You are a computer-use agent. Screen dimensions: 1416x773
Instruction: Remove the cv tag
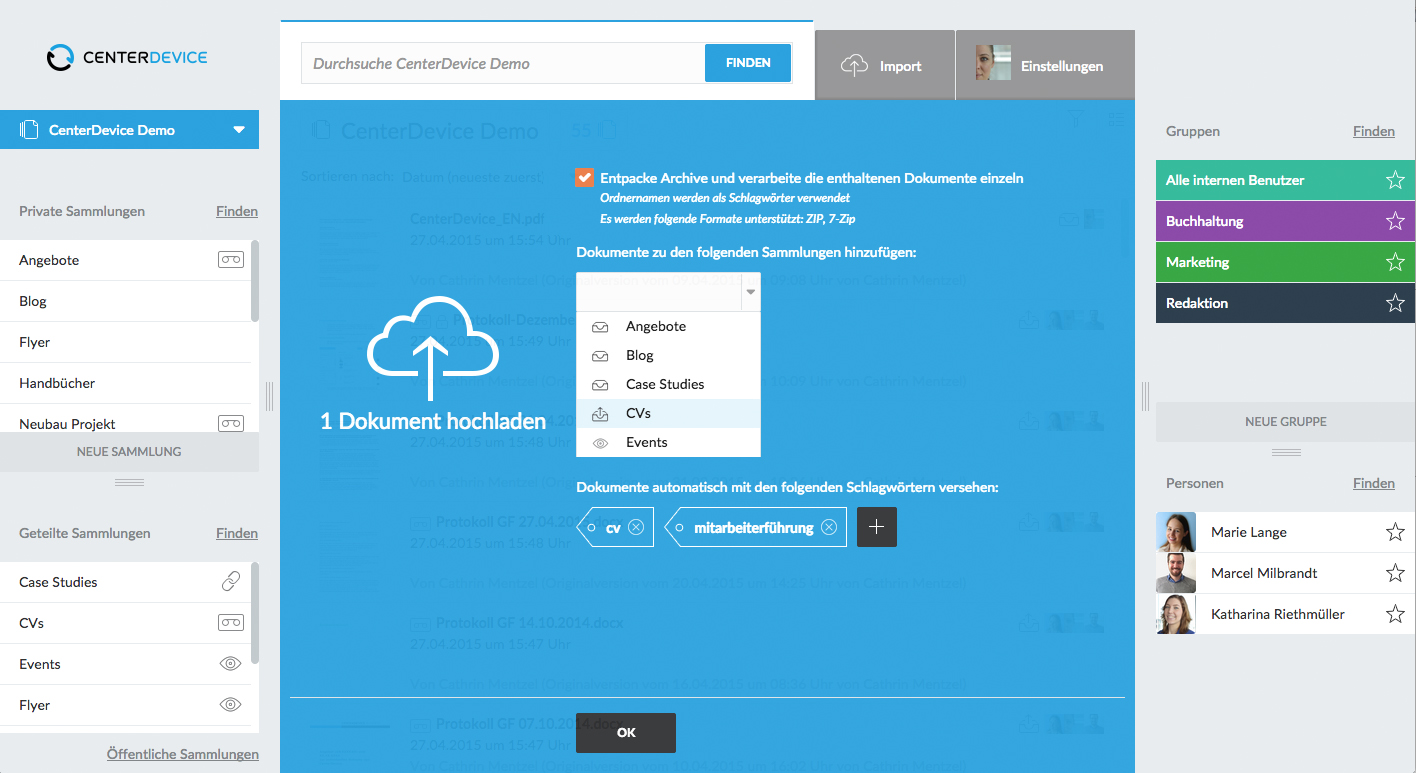tap(636, 527)
